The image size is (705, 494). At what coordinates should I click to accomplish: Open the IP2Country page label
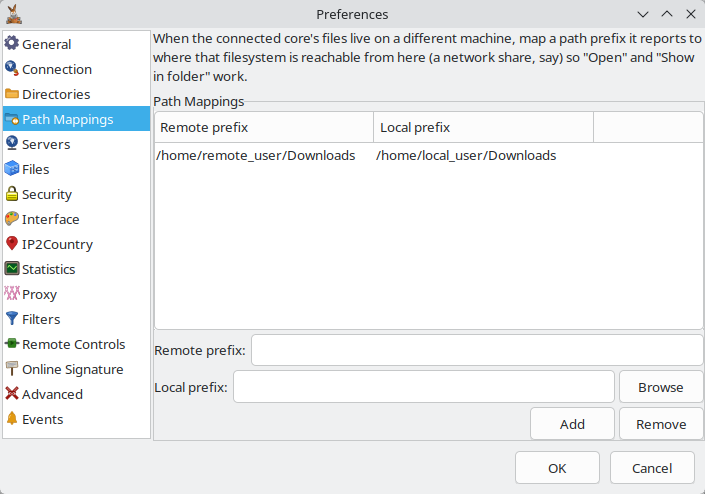(58, 245)
